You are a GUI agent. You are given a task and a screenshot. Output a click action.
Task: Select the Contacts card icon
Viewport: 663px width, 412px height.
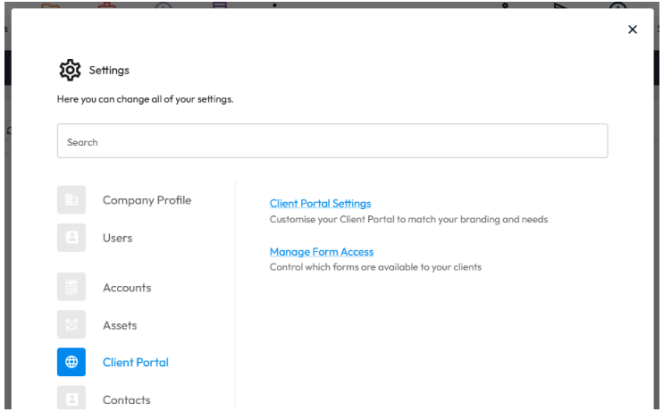tap(71, 398)
